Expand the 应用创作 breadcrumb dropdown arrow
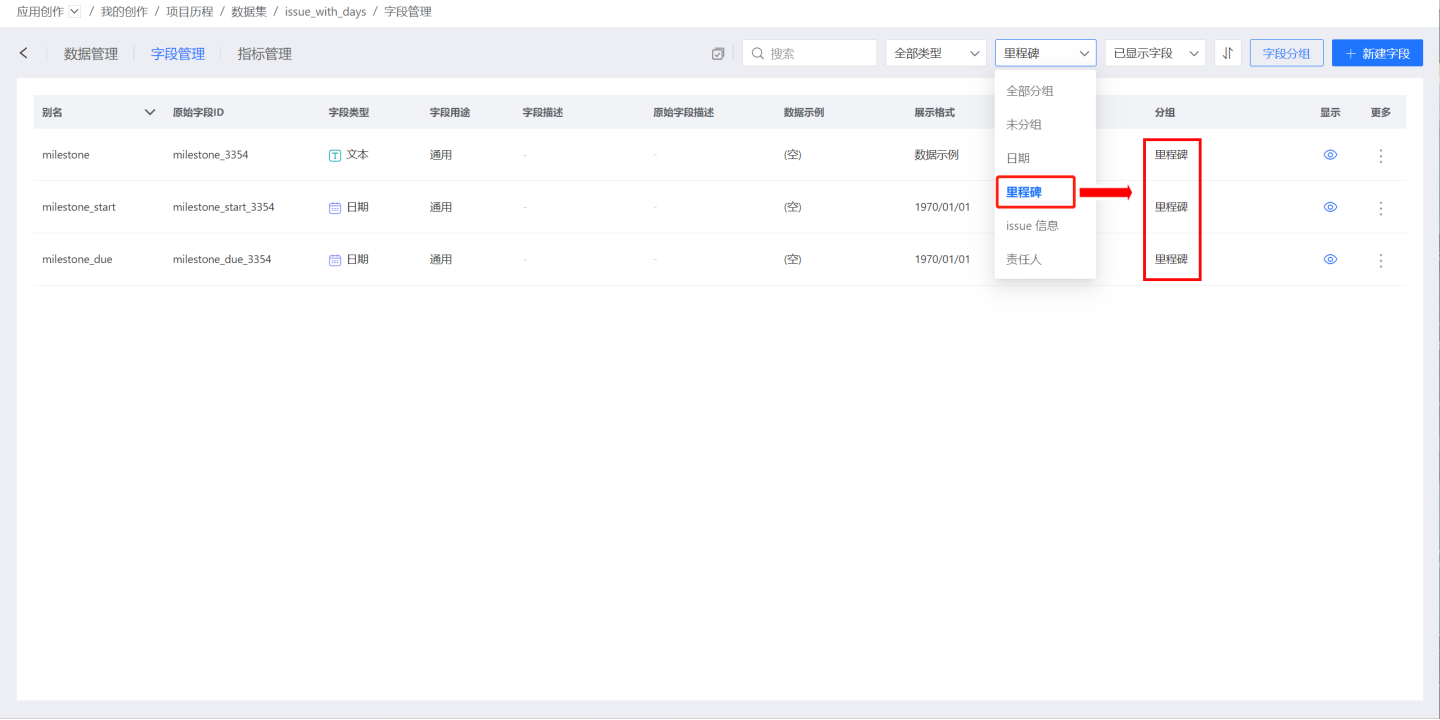 point(75,12)
